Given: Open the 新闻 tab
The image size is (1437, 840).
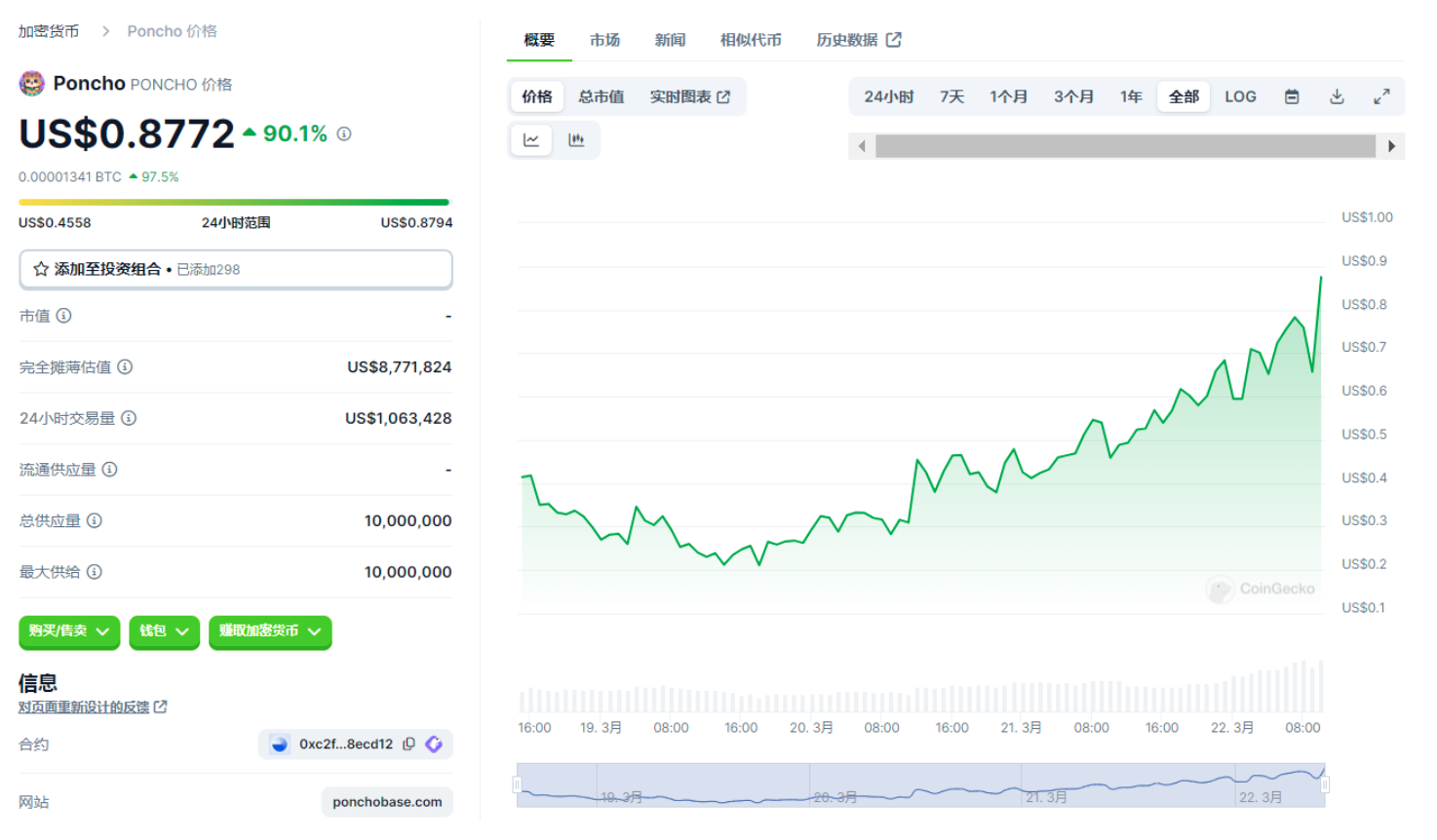Looking at the screenshot, I should (671, 40).
